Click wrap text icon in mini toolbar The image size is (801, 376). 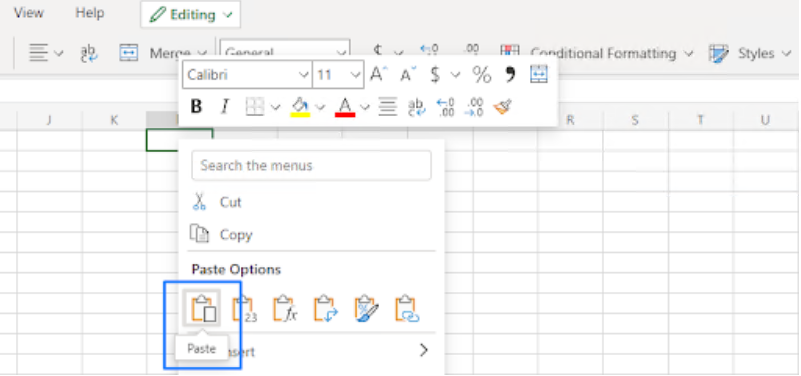pos(417,107)
